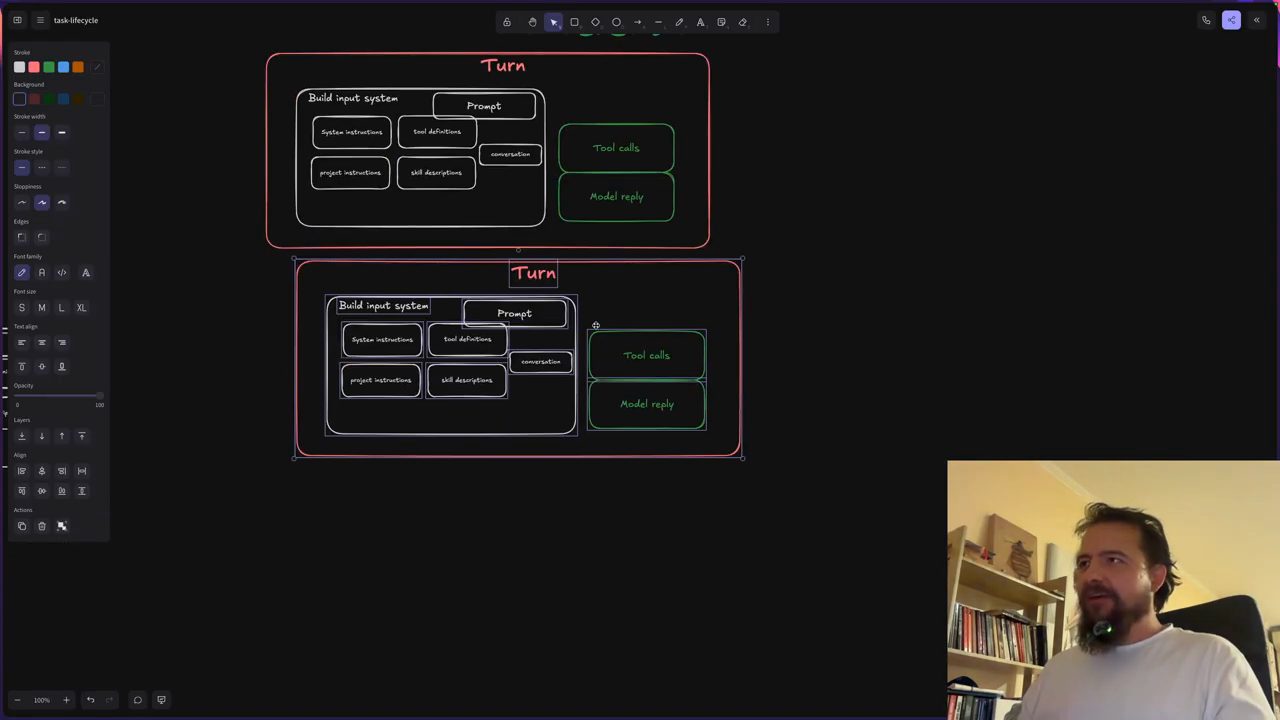Set font size to XL
Viewport: 1280px width, 720px height.
[82, 307]
